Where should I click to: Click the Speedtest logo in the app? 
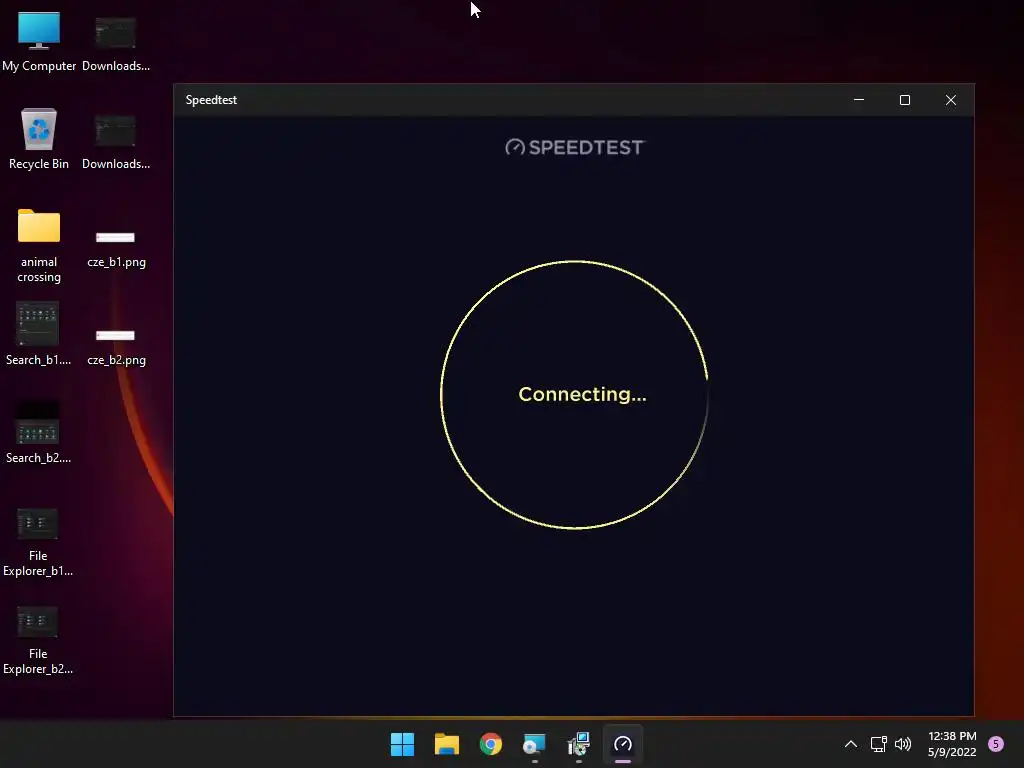coord(575,147)
